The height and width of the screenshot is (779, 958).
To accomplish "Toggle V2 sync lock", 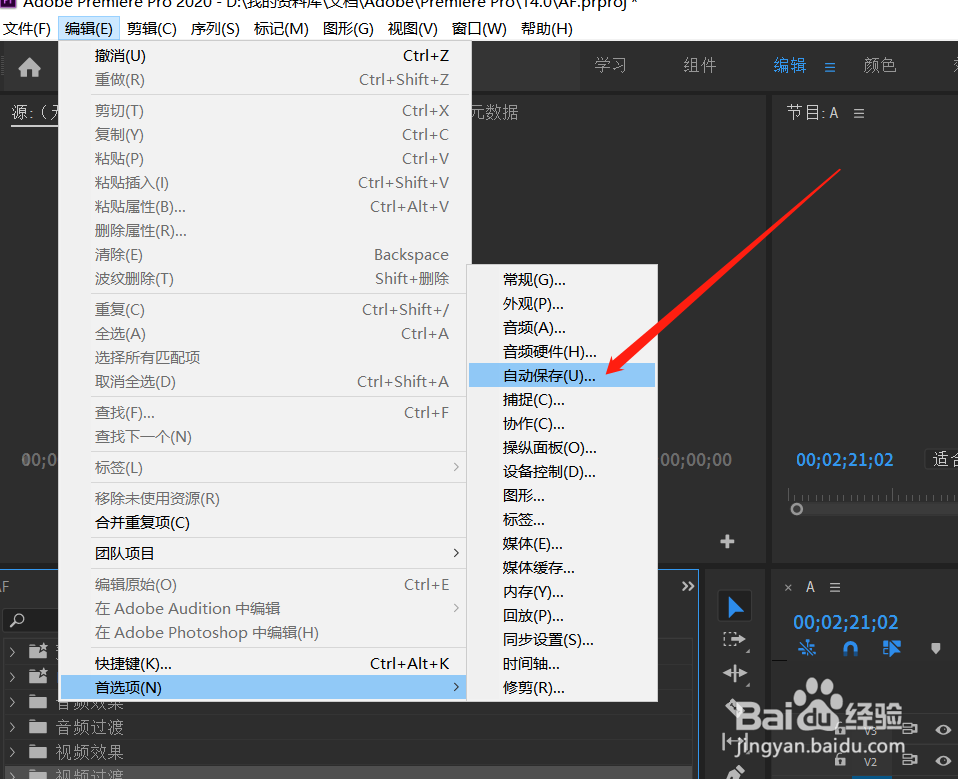I will coord(910,759).
